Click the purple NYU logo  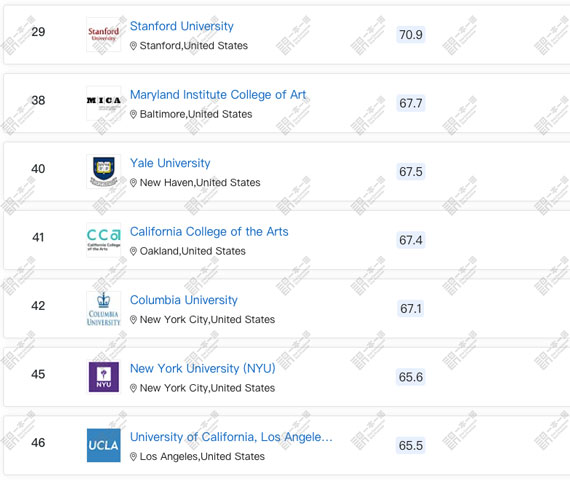tap(104, 377)
